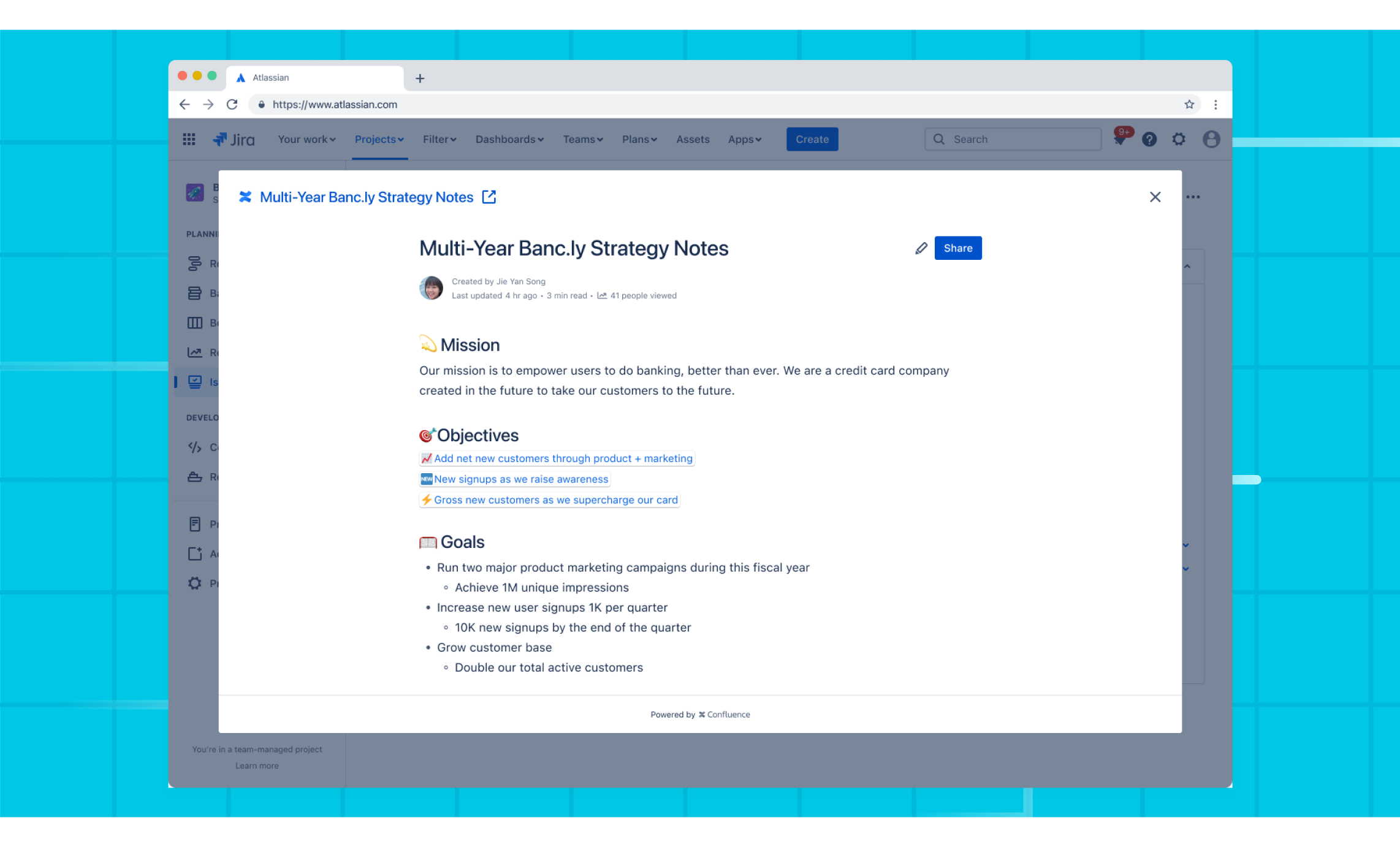Click the settings gear icon
The height and width of the screenshot is (847, 1400).
tap(1178, 139)
